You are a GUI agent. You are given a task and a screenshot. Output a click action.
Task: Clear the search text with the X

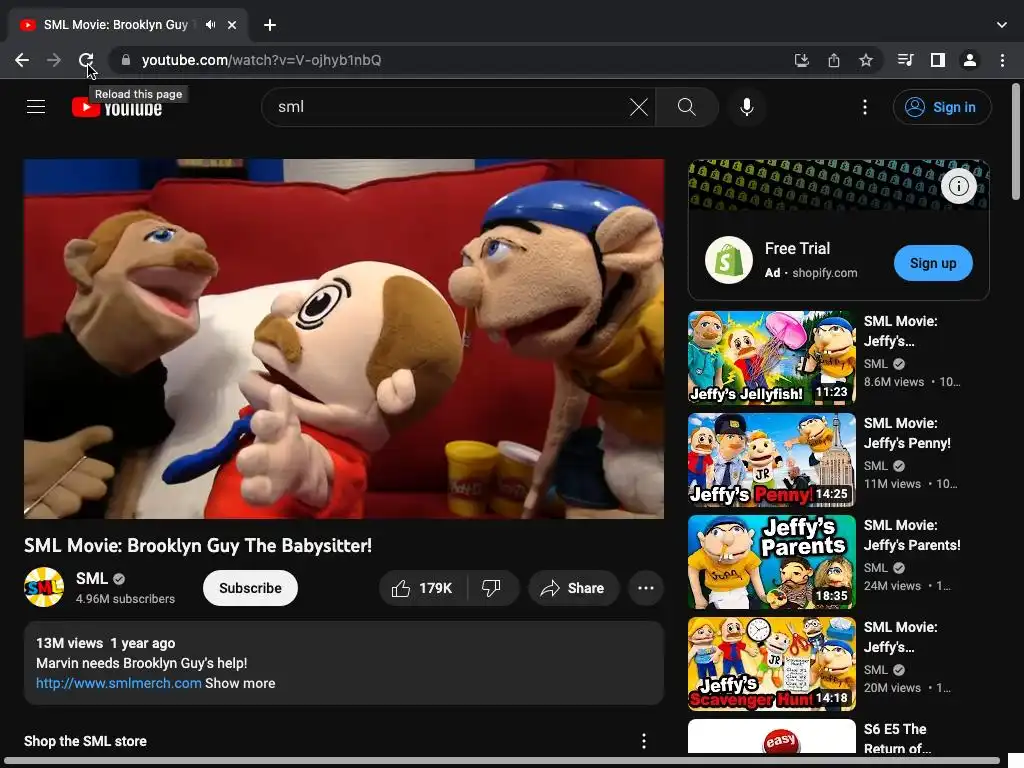pos(639,107)
